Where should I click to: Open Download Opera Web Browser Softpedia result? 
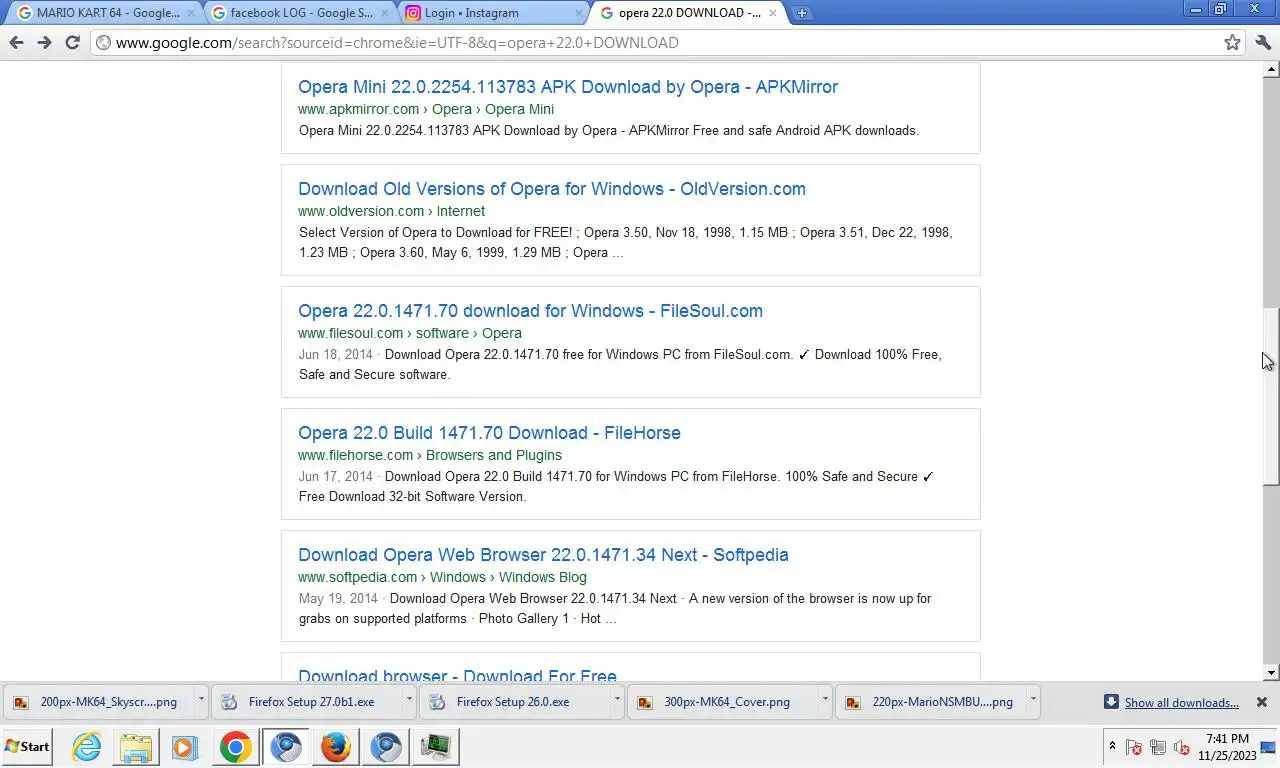543,555
